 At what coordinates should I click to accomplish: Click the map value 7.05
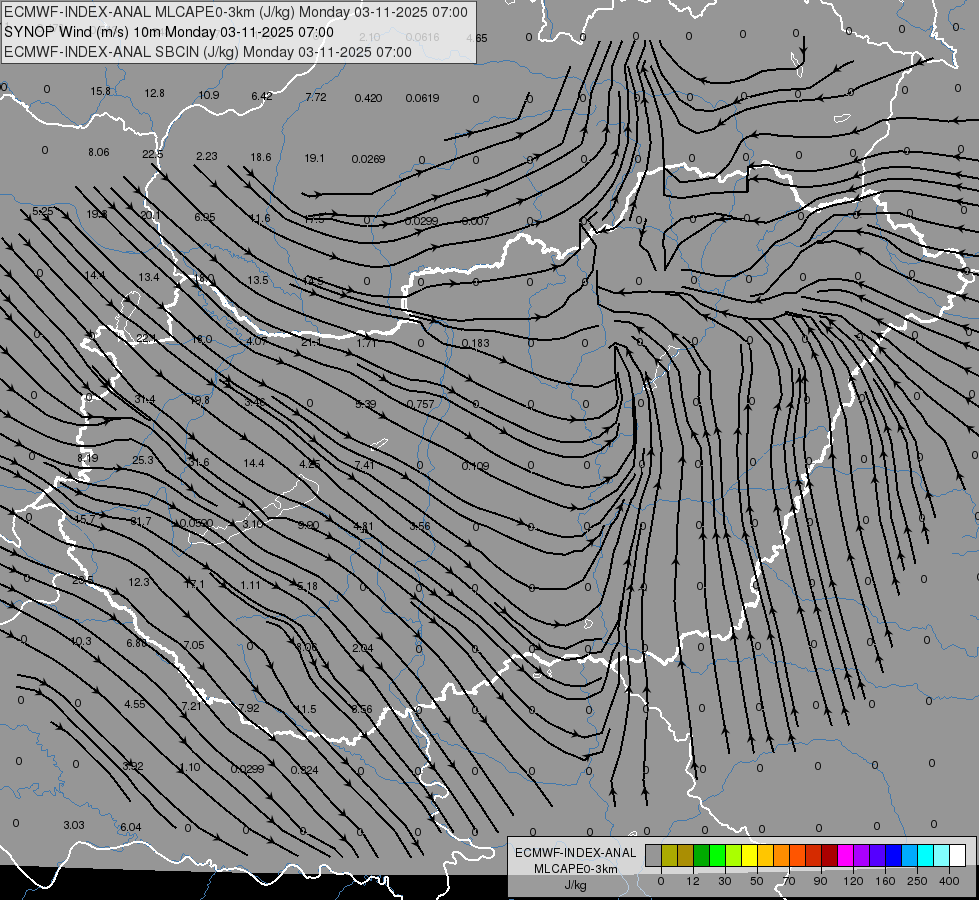point(194,645)
